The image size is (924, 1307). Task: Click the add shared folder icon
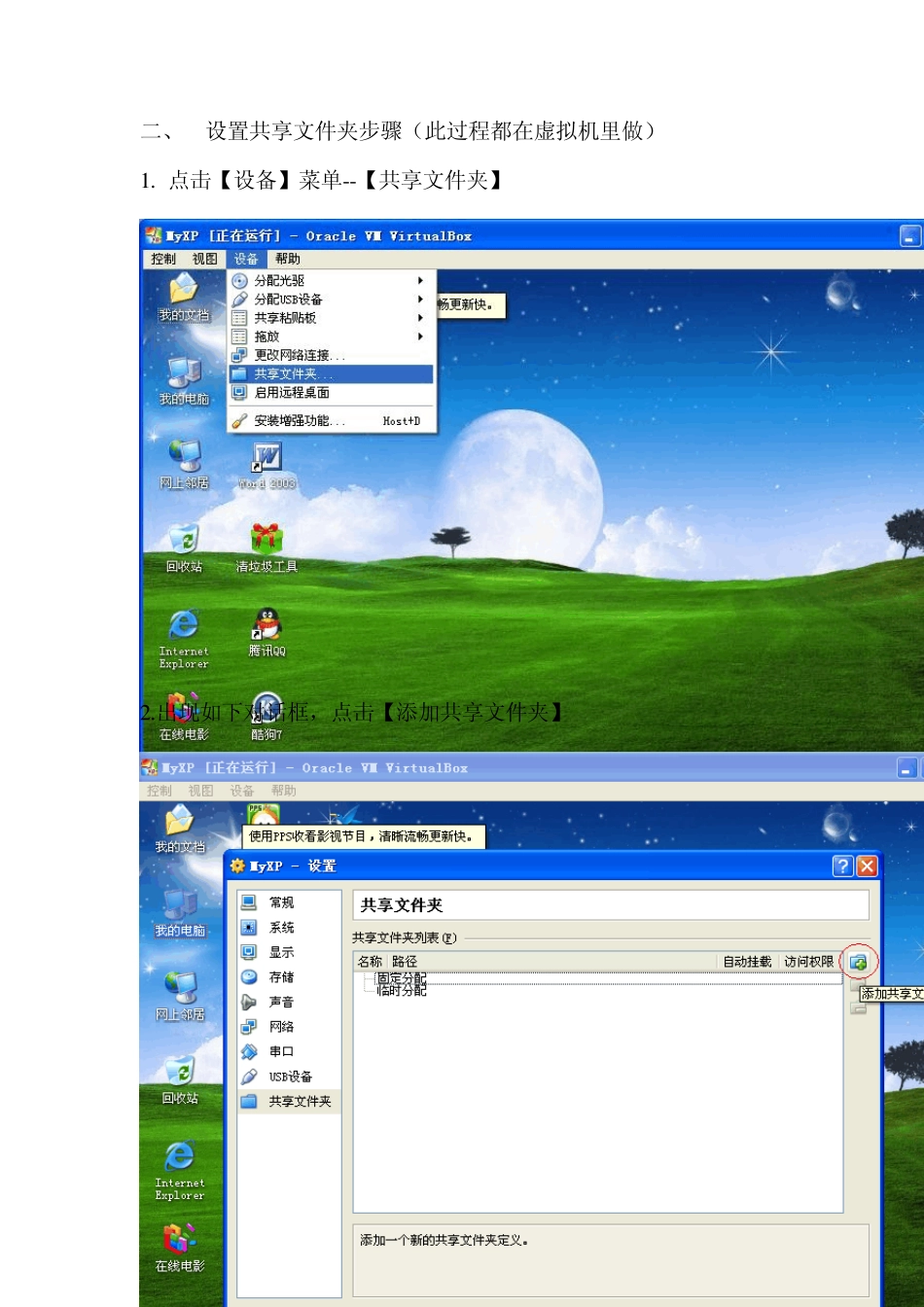click(858, 962)
